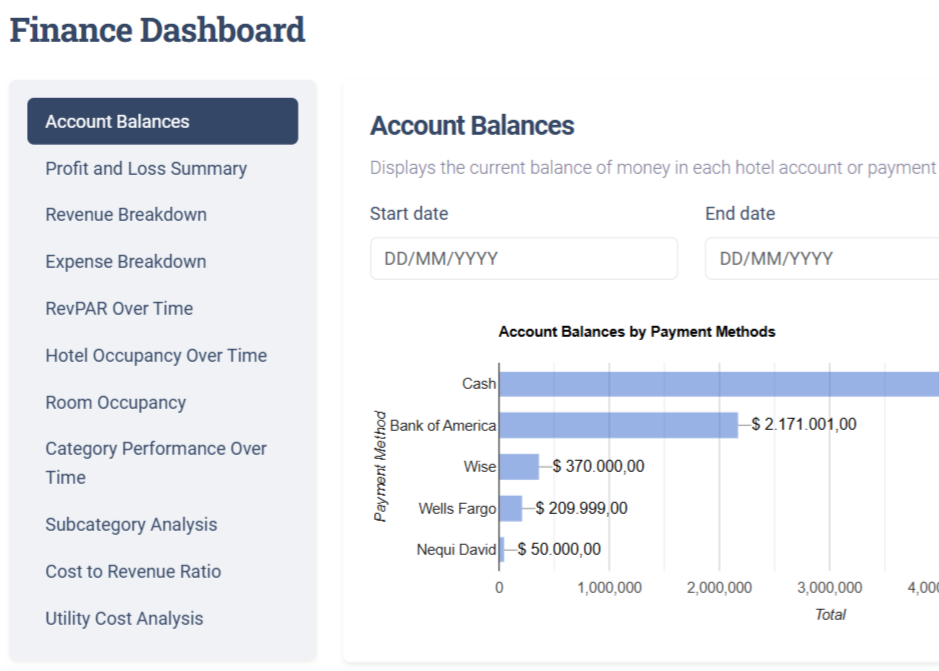
Task: Open the Expense Breakdown report
Action: click(x=126, y=261)
